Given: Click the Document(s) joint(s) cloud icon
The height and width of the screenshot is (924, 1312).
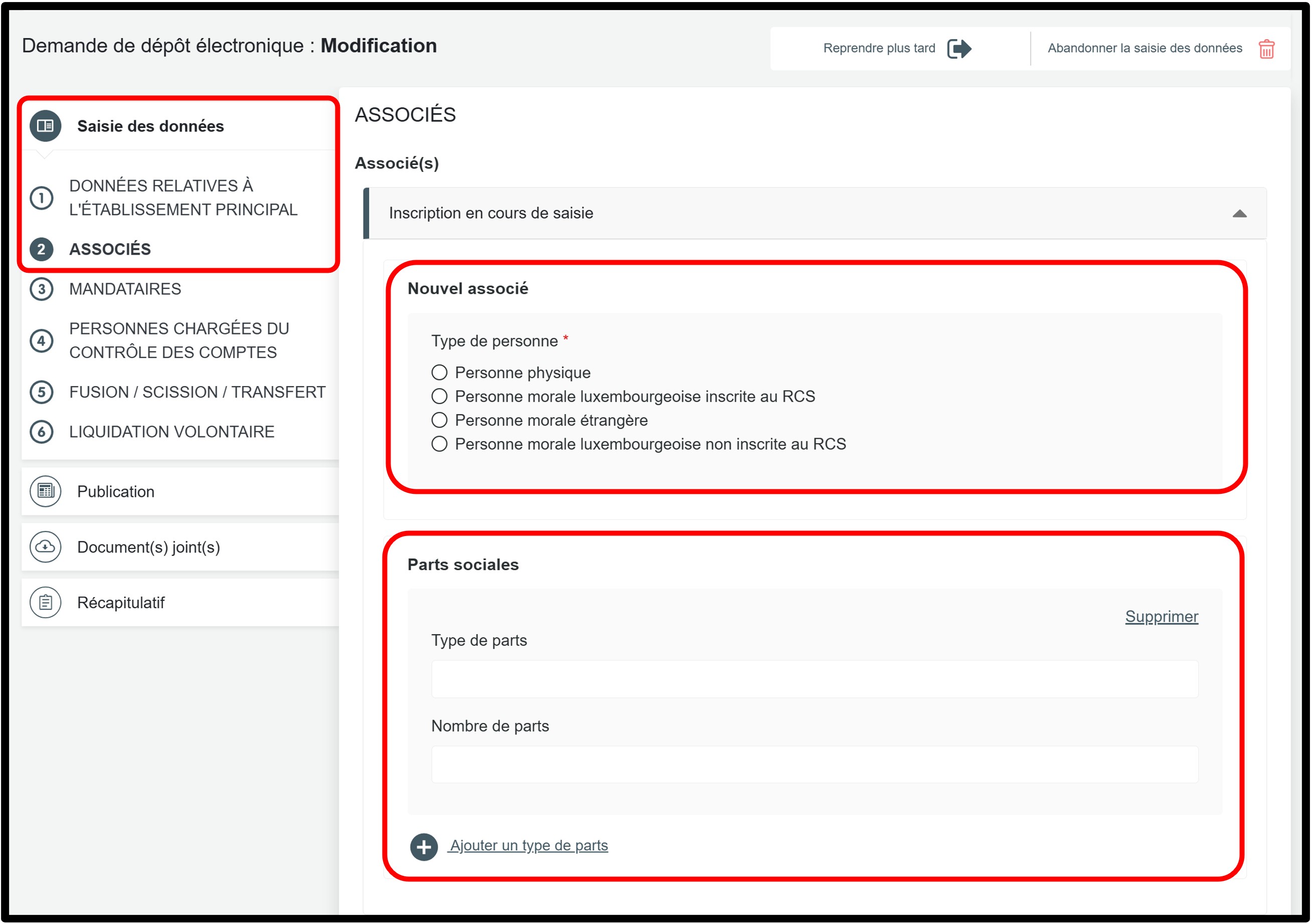Looking at the screenshot, I should [x=45, y=546].
